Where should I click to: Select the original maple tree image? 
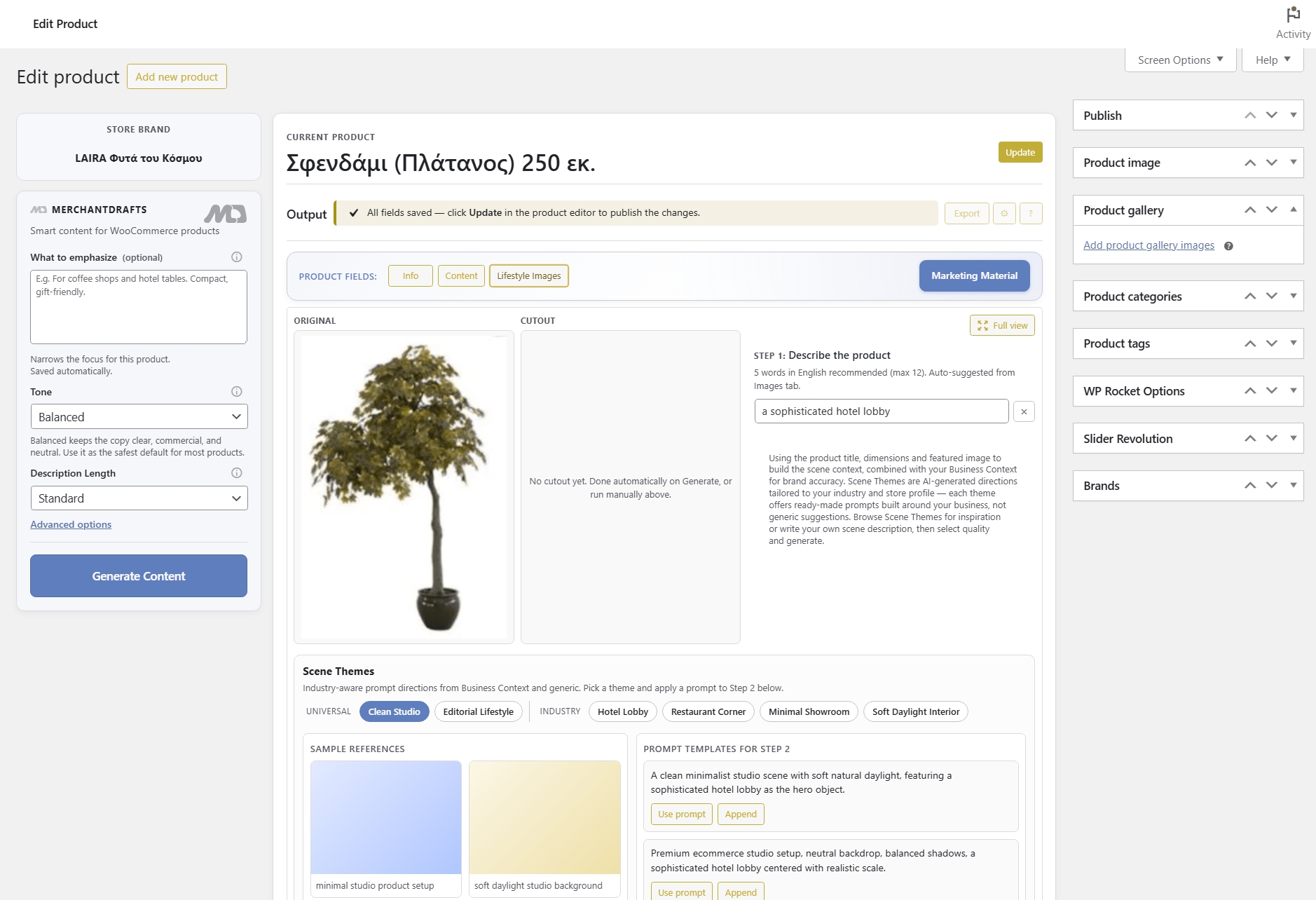pyautogui.click(x=404, y=487)
